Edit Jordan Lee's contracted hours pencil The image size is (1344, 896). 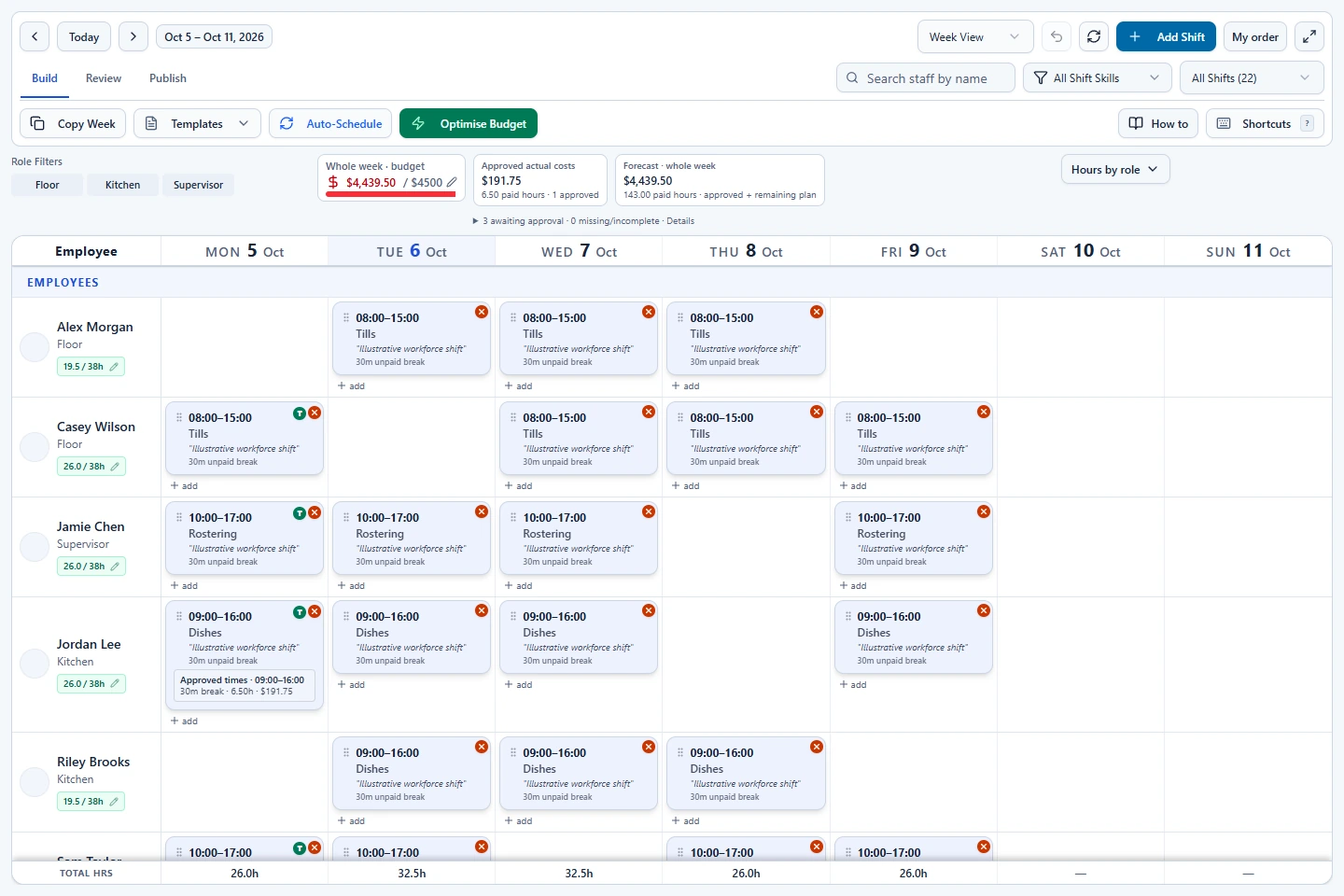(x=114, y=684)
